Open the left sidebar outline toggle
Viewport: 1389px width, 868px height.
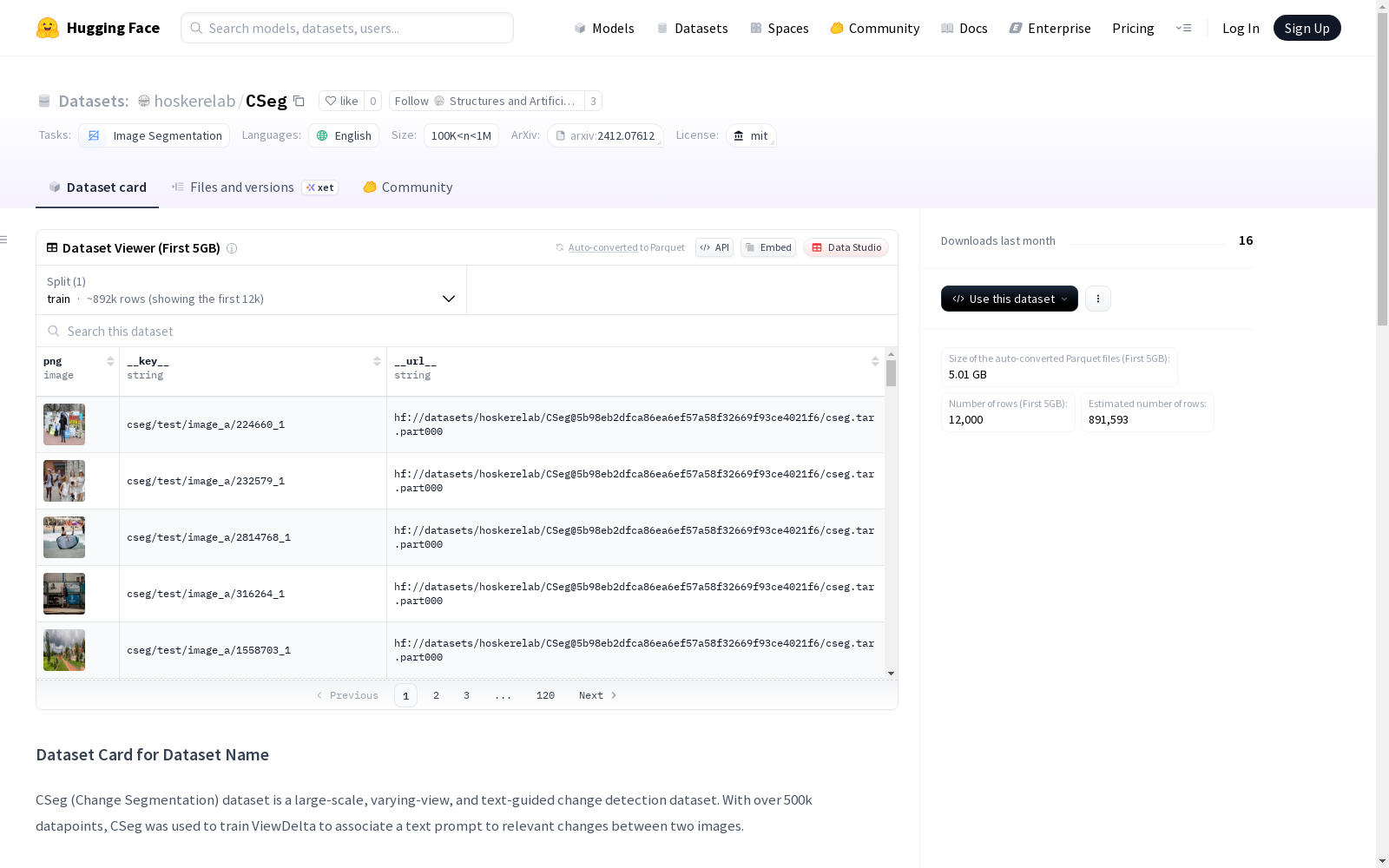(4, 240)
